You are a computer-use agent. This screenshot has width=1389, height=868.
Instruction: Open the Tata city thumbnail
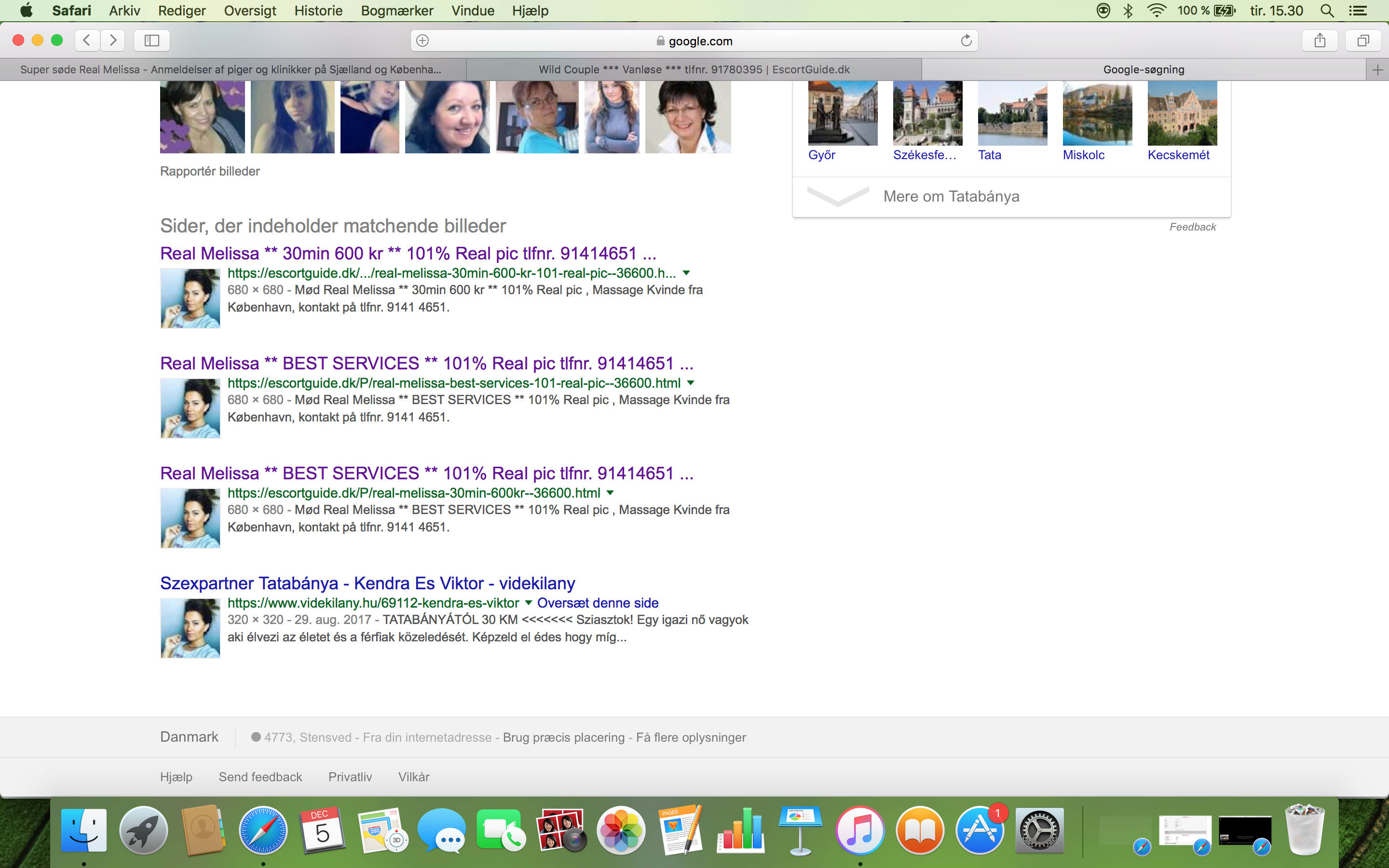pyautogui.click(x=1012, y=113)
